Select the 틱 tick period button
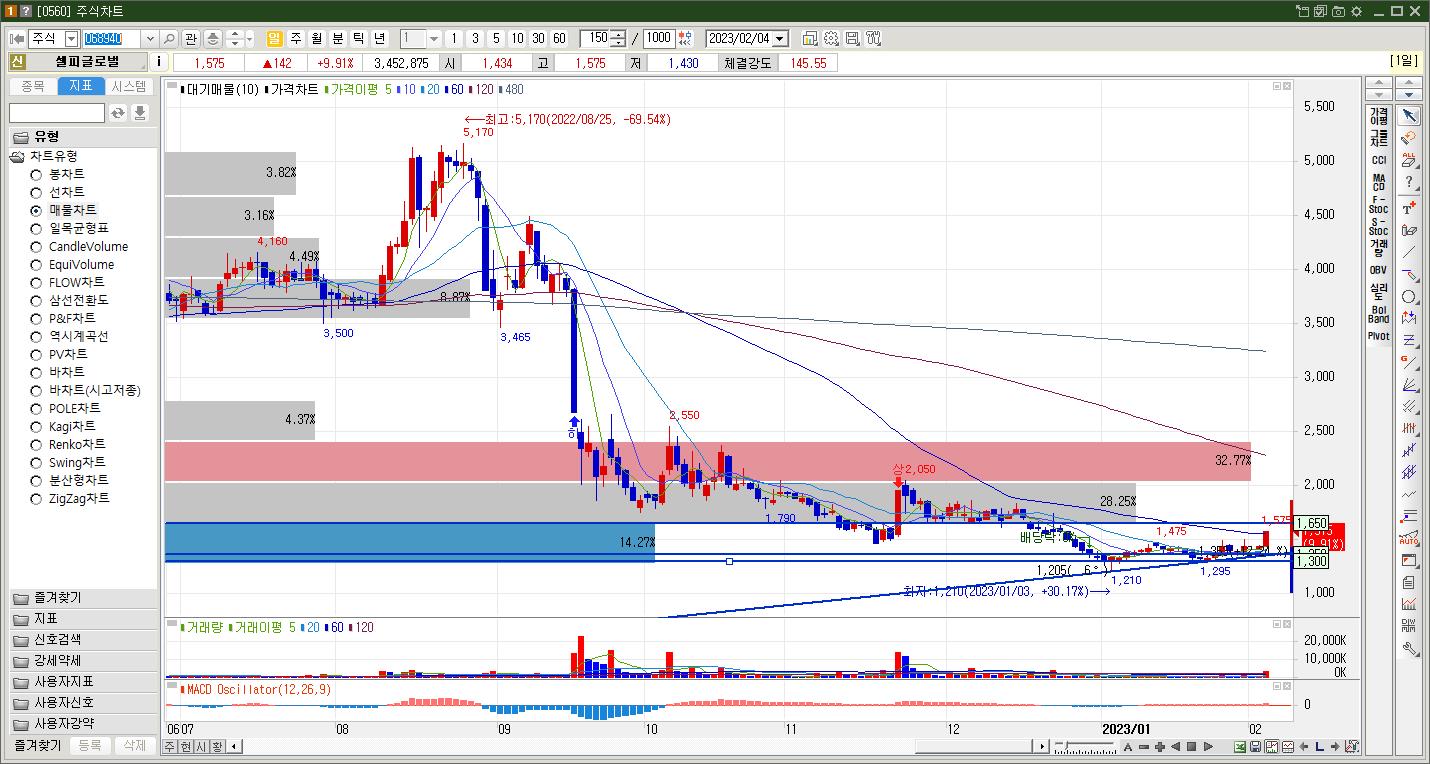Screen dimensions: 1430x764 coord(358,38)
